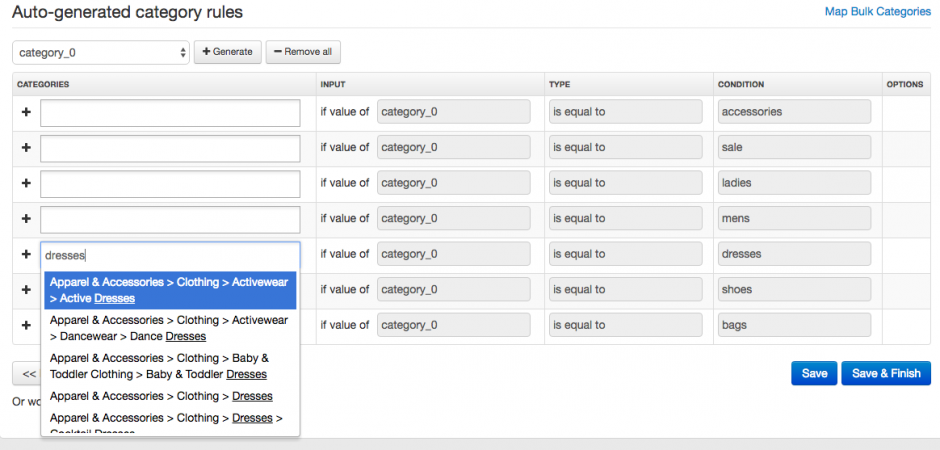This screenshot has height=450, width=940.
Task: Click the plus icon beside the shoes rule
Action: 26,290
